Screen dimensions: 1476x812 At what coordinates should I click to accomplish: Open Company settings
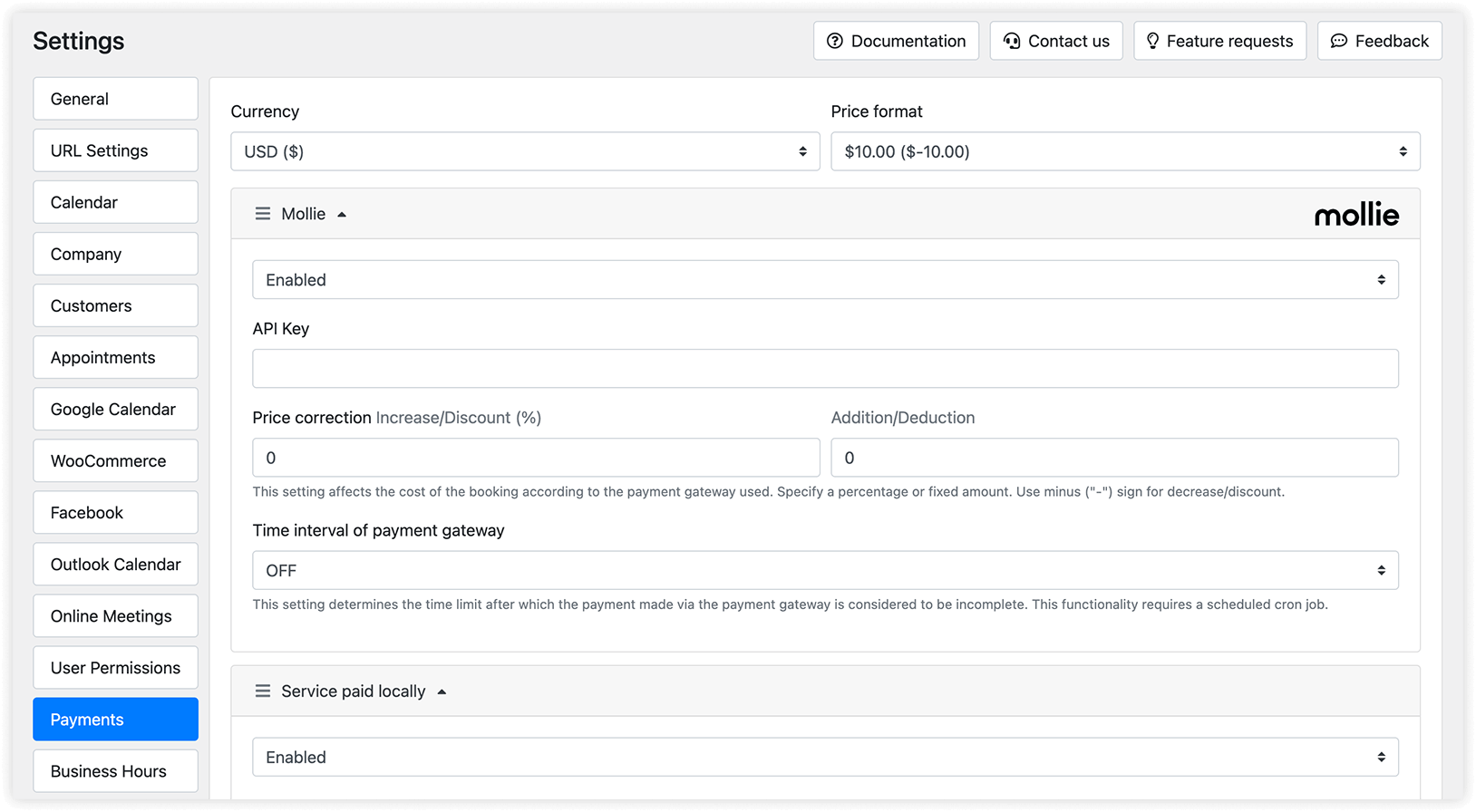(115, 254)
